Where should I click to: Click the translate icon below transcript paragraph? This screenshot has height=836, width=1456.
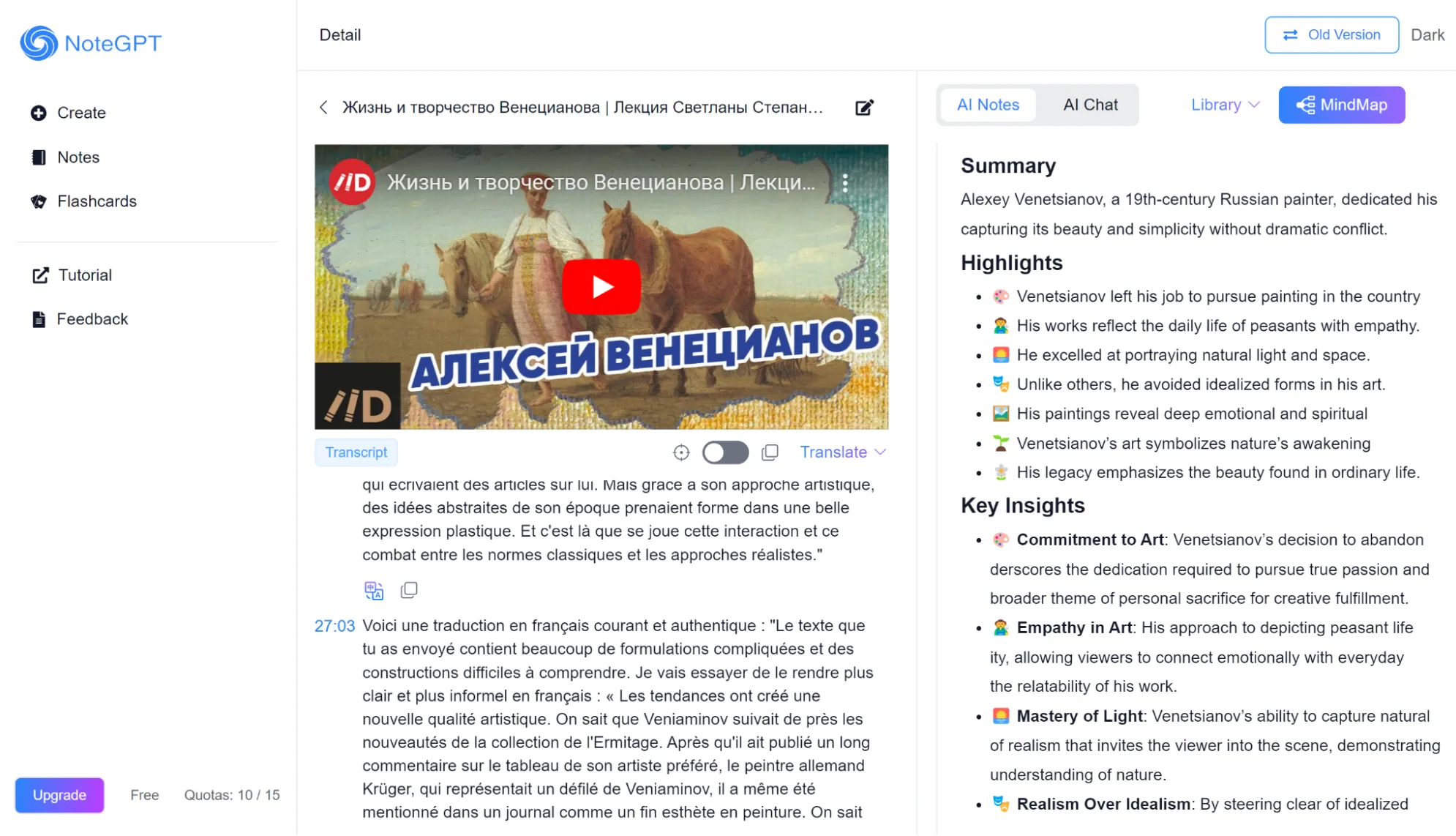click(374, 590)
